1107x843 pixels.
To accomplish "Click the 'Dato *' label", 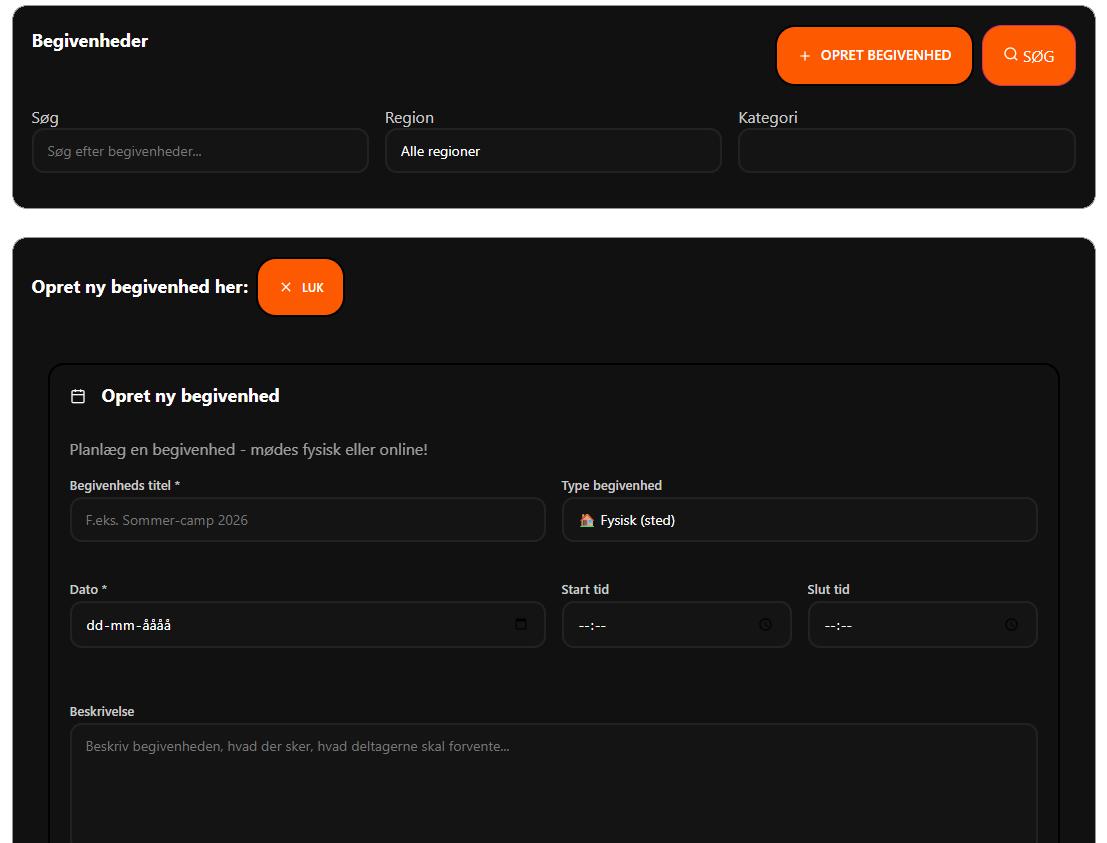I will (88, 590).
